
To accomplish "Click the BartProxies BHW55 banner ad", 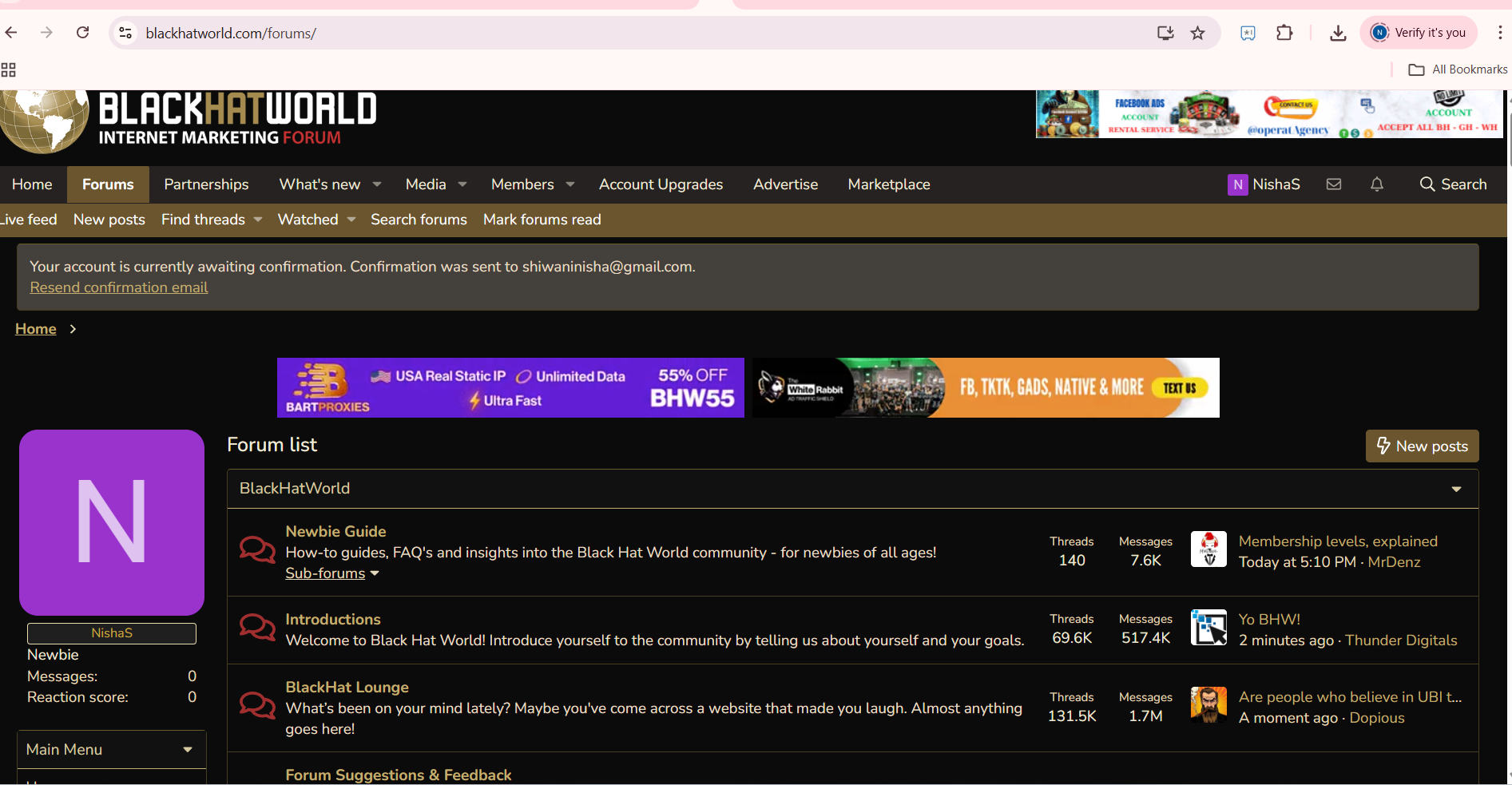I will (510, 388).
